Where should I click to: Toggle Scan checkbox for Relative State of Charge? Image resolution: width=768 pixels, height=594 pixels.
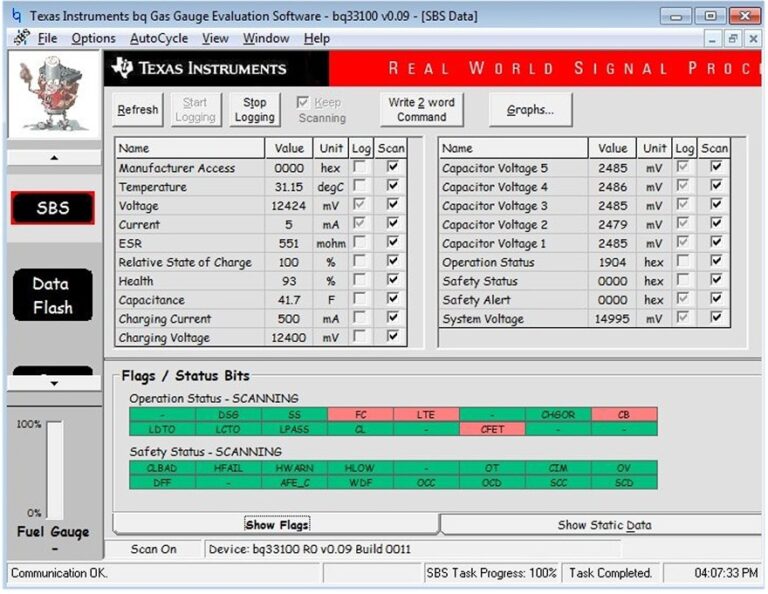click(x=392, y=261)
